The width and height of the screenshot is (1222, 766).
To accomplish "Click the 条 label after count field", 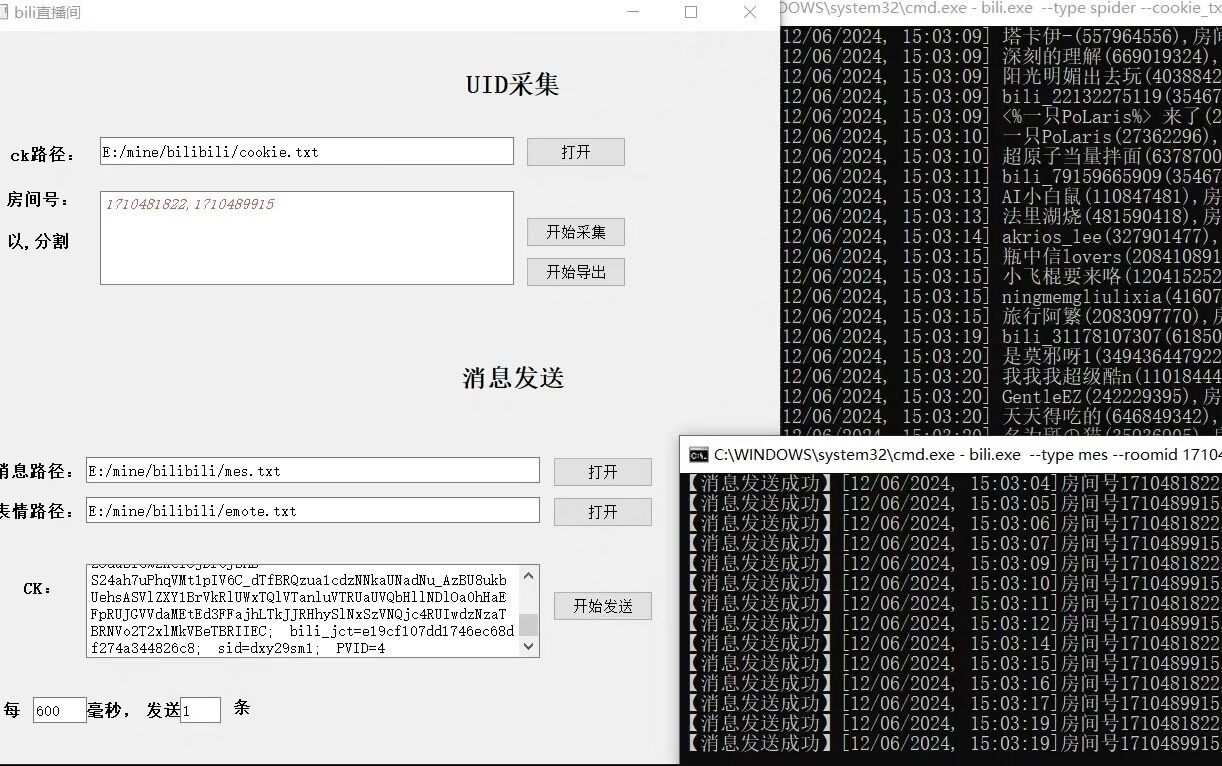I will tap(241, 708).
